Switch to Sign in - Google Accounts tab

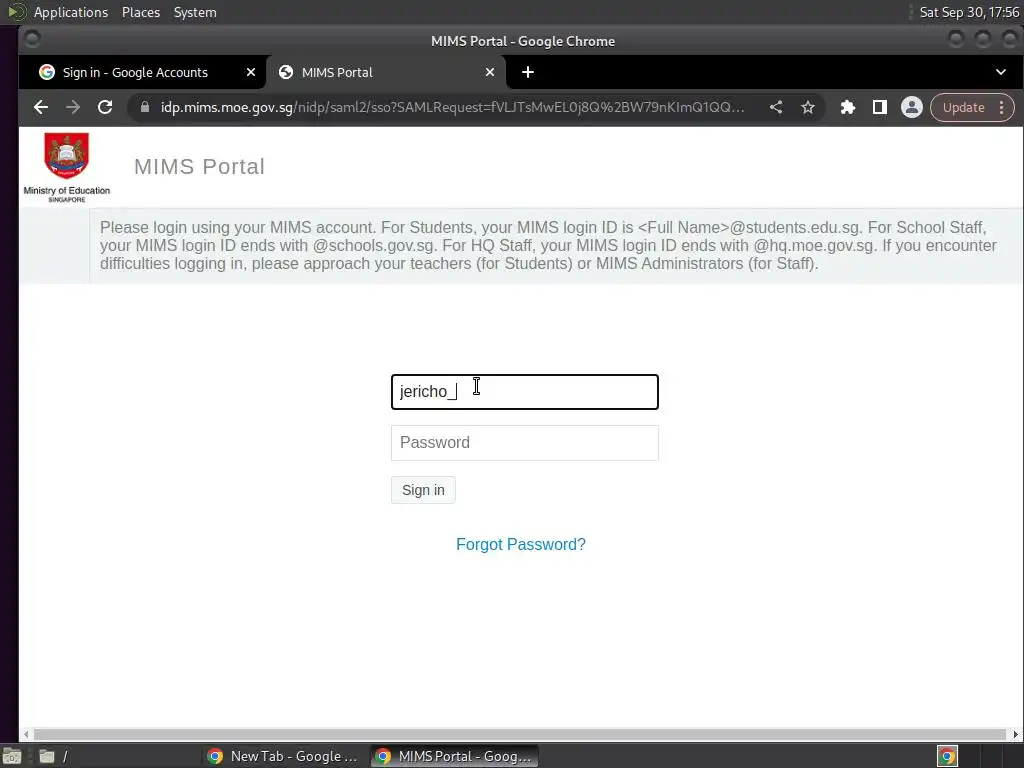135,72
